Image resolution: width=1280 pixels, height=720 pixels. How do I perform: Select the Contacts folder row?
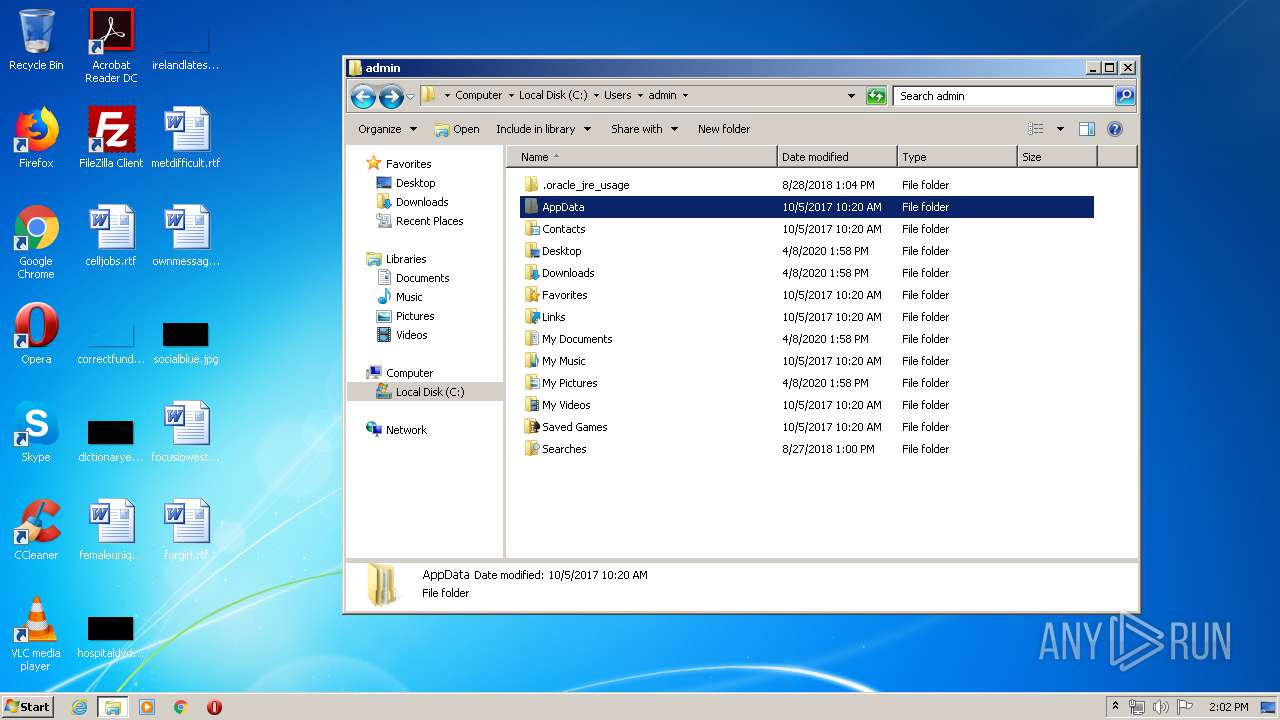click(807, 229)
